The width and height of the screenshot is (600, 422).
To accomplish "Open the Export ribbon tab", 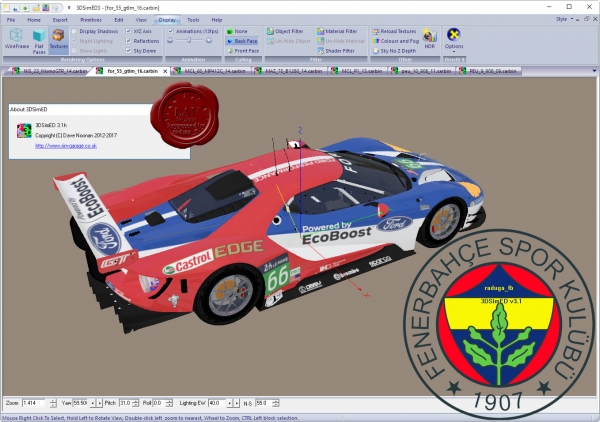I will [60, 20].
